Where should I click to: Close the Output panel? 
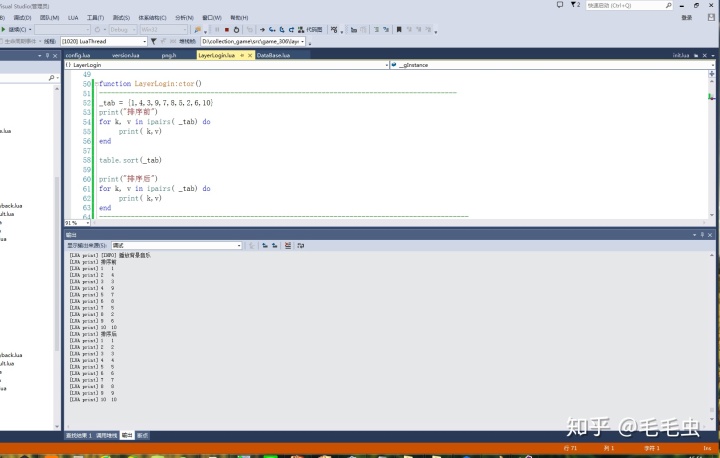[710, 235]
